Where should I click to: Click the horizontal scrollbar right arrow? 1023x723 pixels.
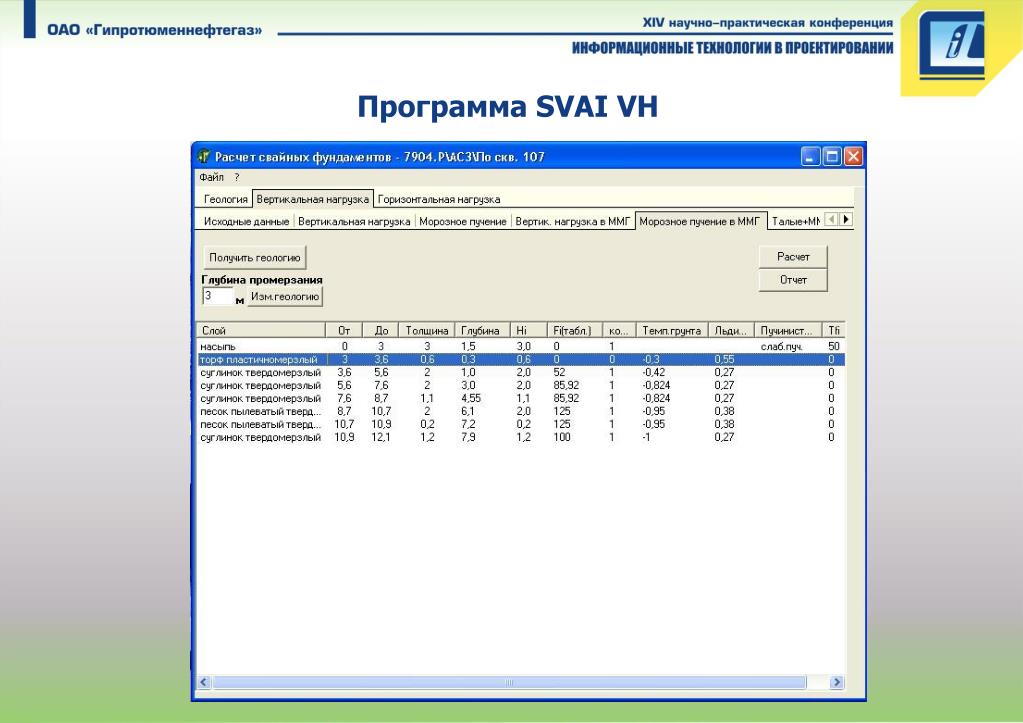pos(837,683)
